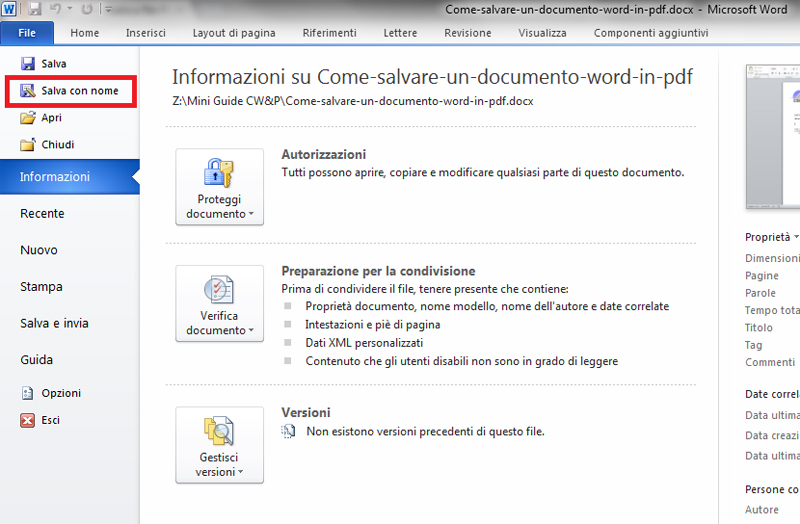Open the File tab

coord(27,33)
